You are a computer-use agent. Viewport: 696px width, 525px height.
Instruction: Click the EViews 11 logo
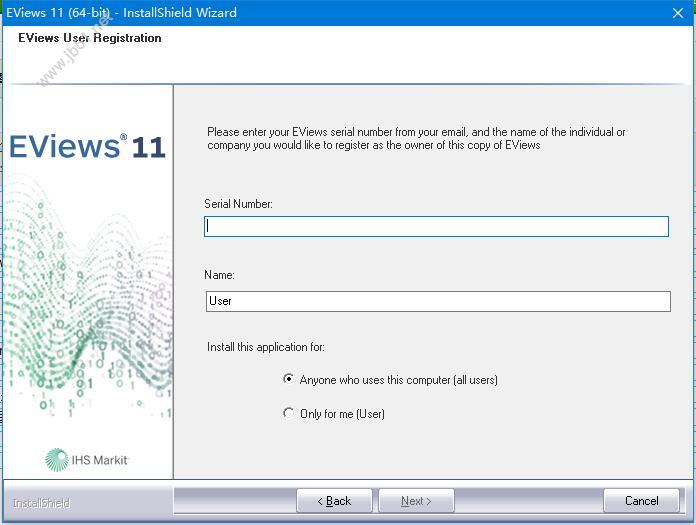coord(87,146)
